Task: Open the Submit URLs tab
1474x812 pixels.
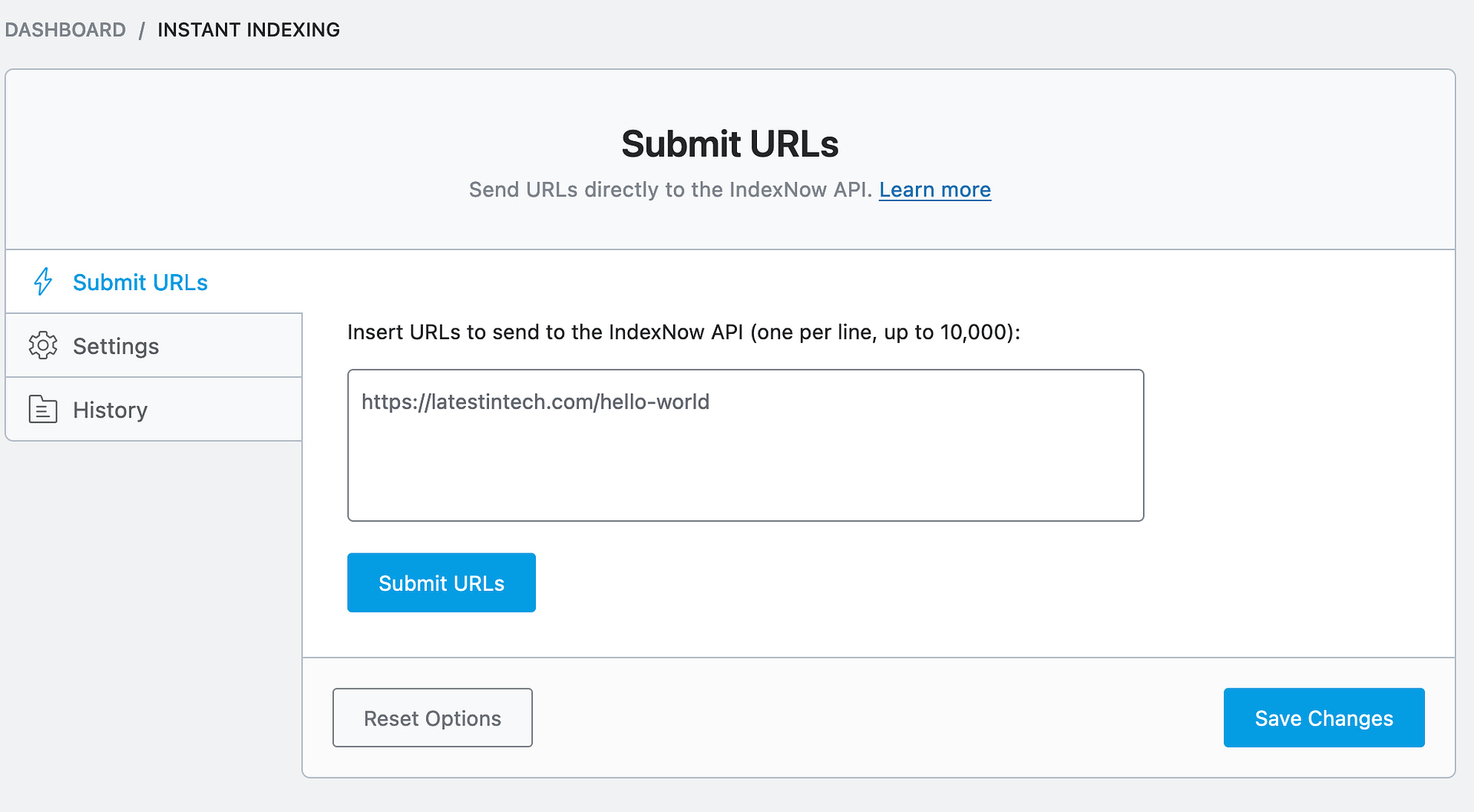Action: pos(154,282)
